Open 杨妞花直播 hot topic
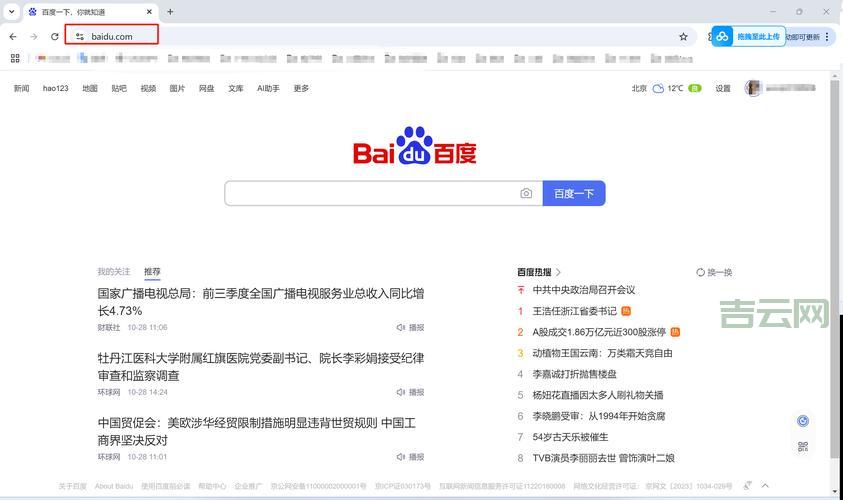This screenshot has height=500, width=843. pos(598,395)
